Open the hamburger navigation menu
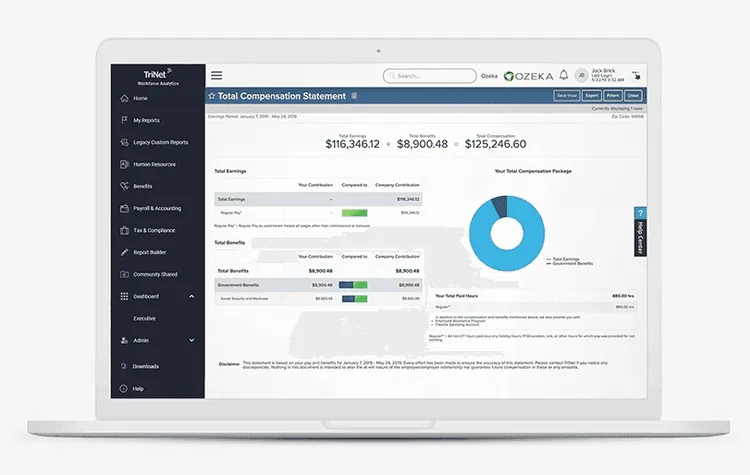Image resolution: width=750 pixels, height=475 pixels. click(x=217, y=75)
